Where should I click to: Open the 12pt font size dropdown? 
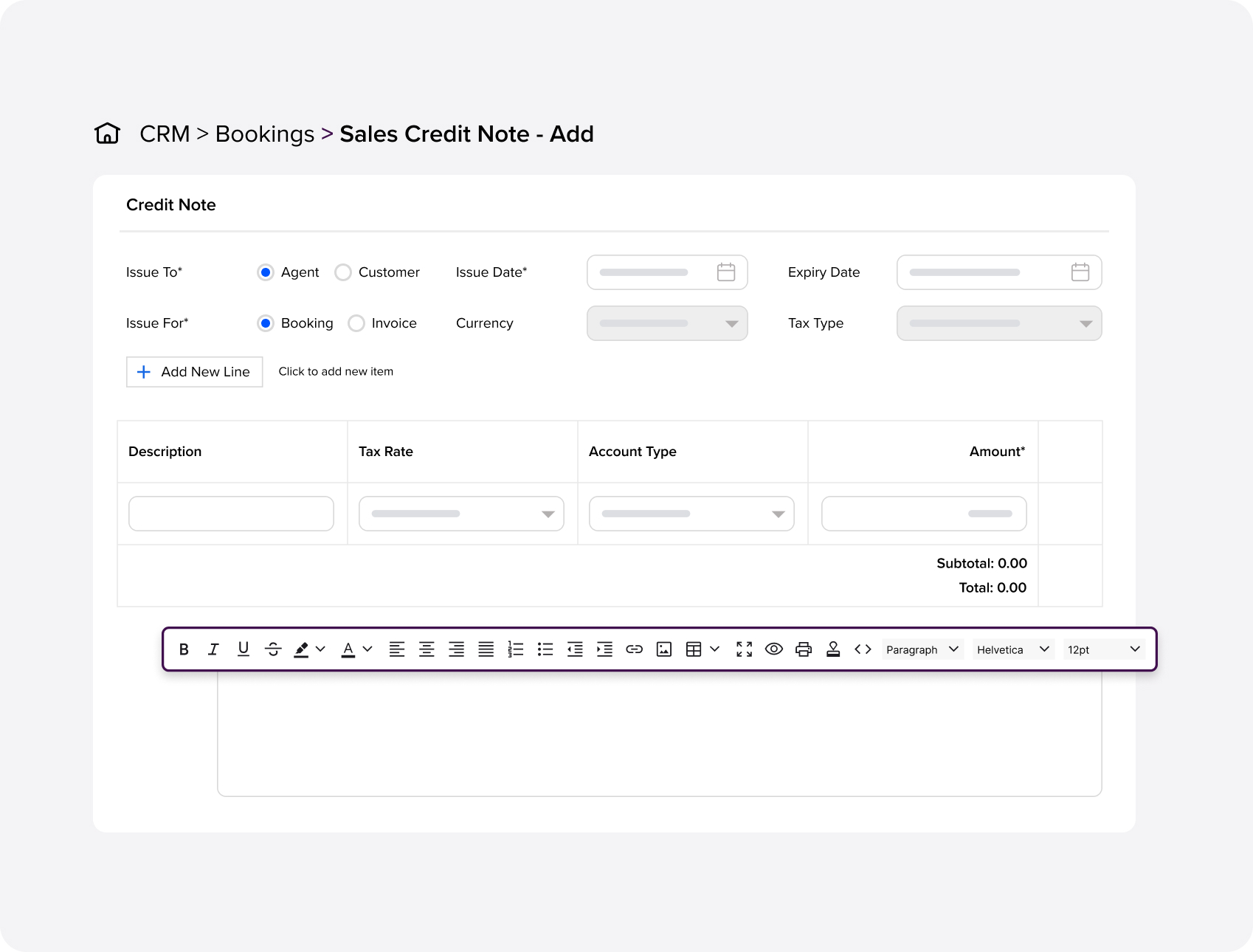click(x=1104, y=649)
